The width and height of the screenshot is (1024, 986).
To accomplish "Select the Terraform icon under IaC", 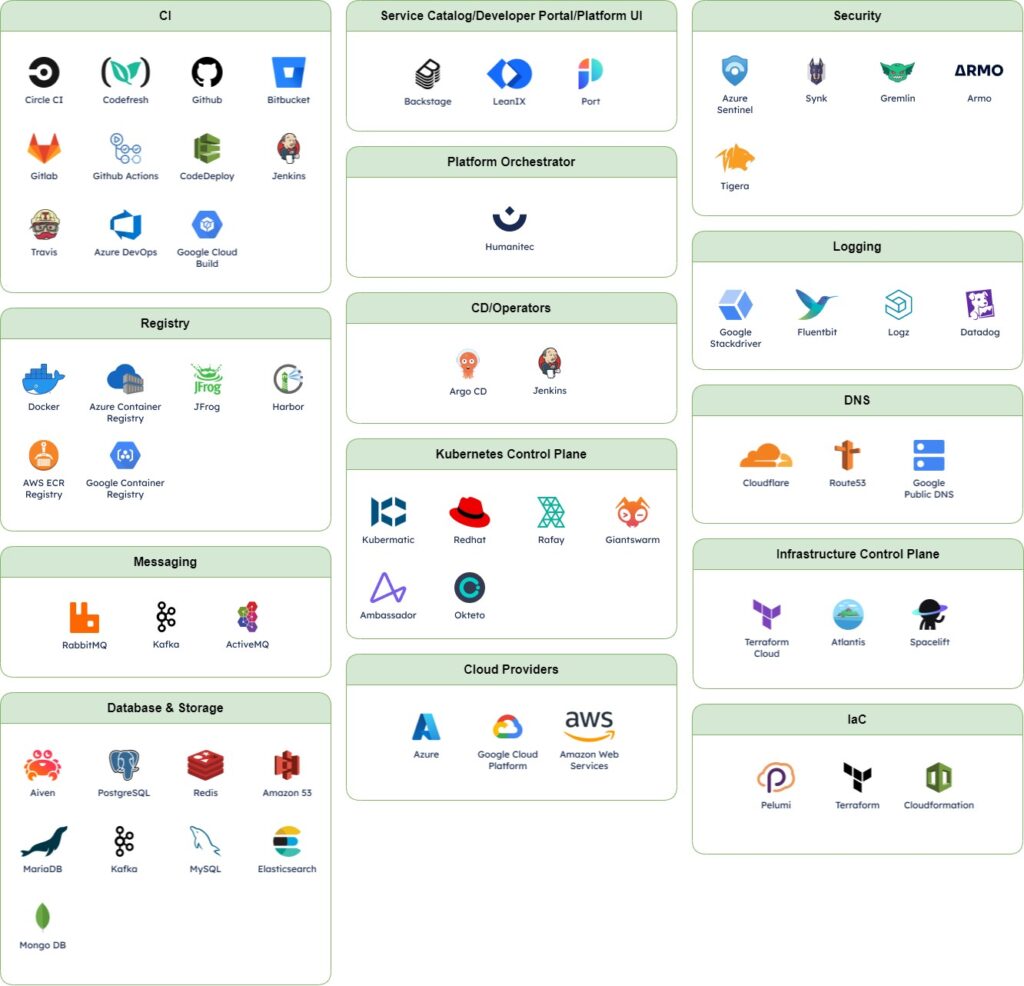I will coord(857,778).
